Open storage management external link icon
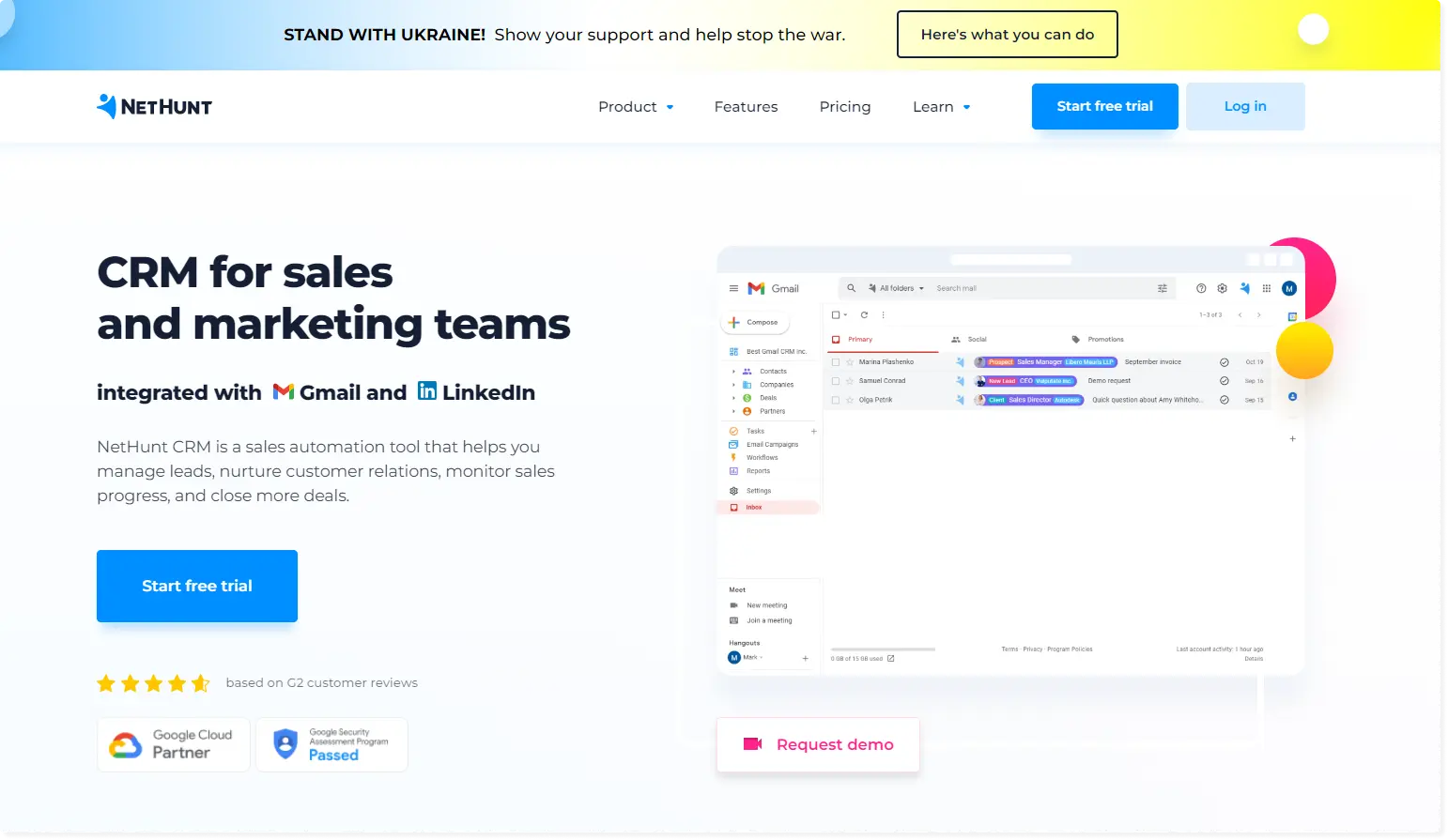The height and width of the screenshot is (840, 1448). pyautogui.click(x=890, y=658)
